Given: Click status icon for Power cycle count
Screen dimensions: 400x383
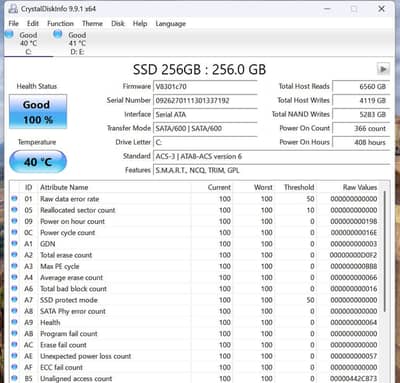Looking at the screenshot, I should pyautogui.click(x=14, y=232).
